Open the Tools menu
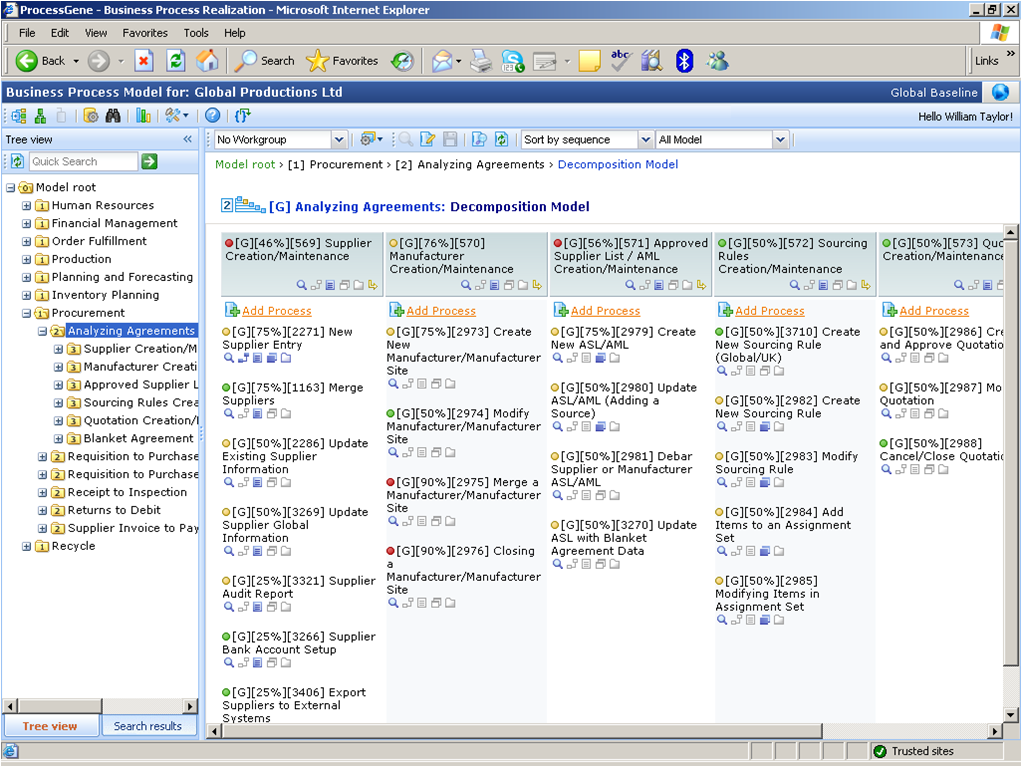 [196, 33]
